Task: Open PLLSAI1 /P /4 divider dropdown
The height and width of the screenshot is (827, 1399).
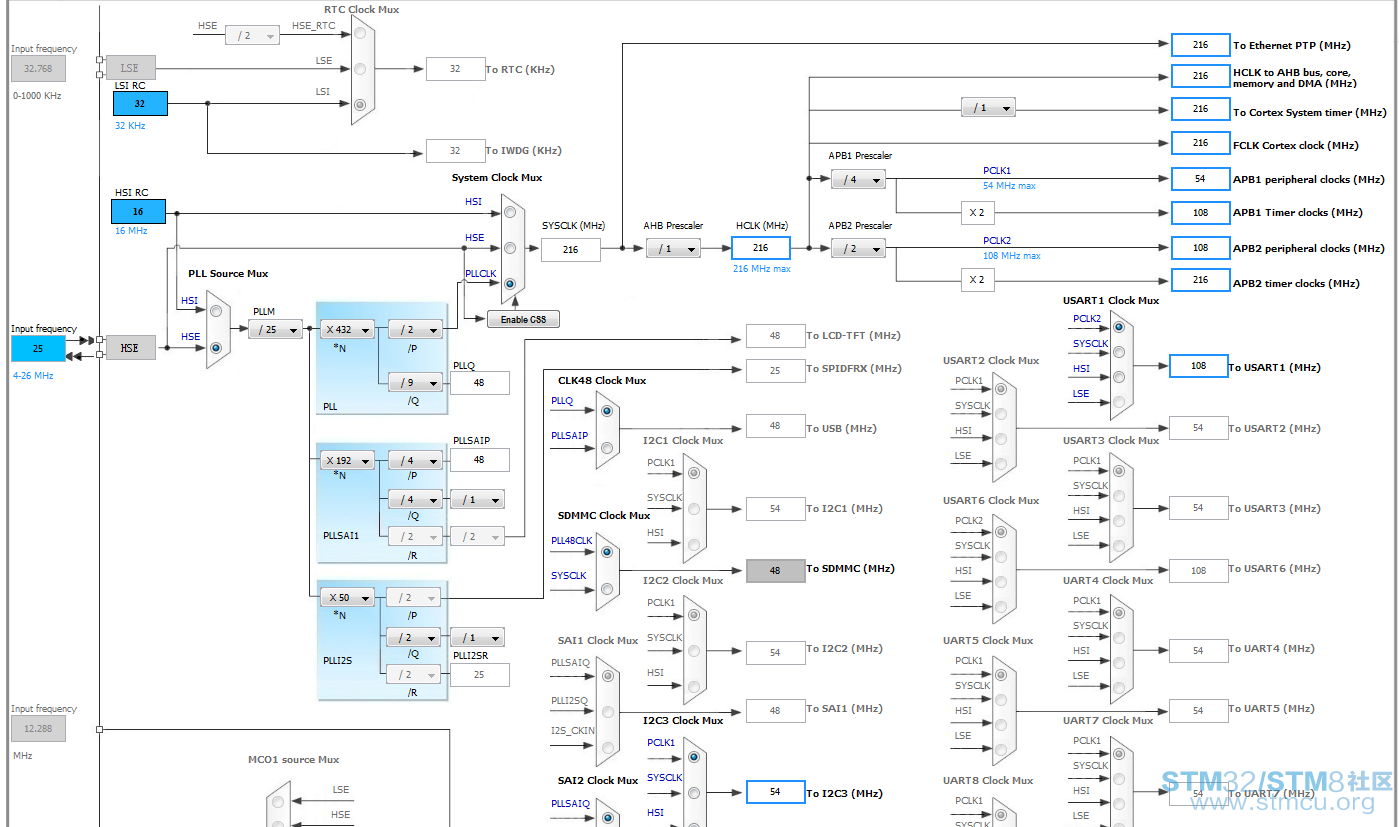Action: (414, 461)
